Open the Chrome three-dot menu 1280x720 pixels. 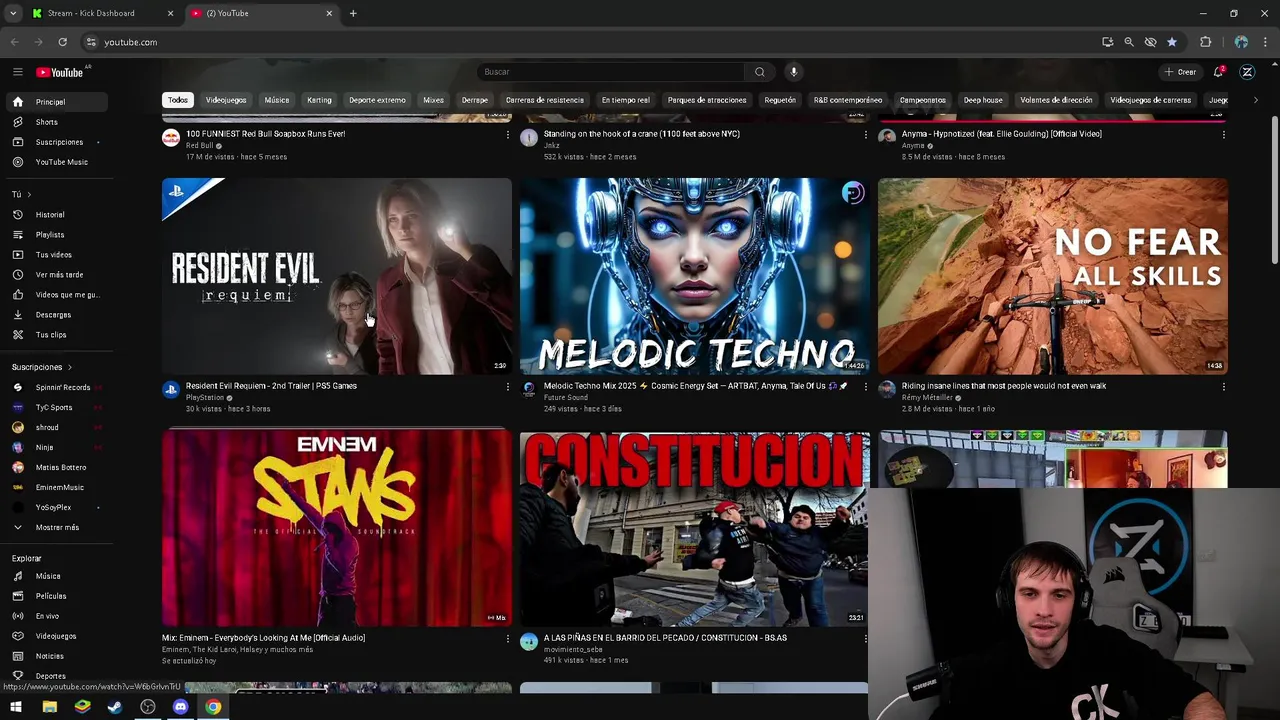coord(1266,42)
